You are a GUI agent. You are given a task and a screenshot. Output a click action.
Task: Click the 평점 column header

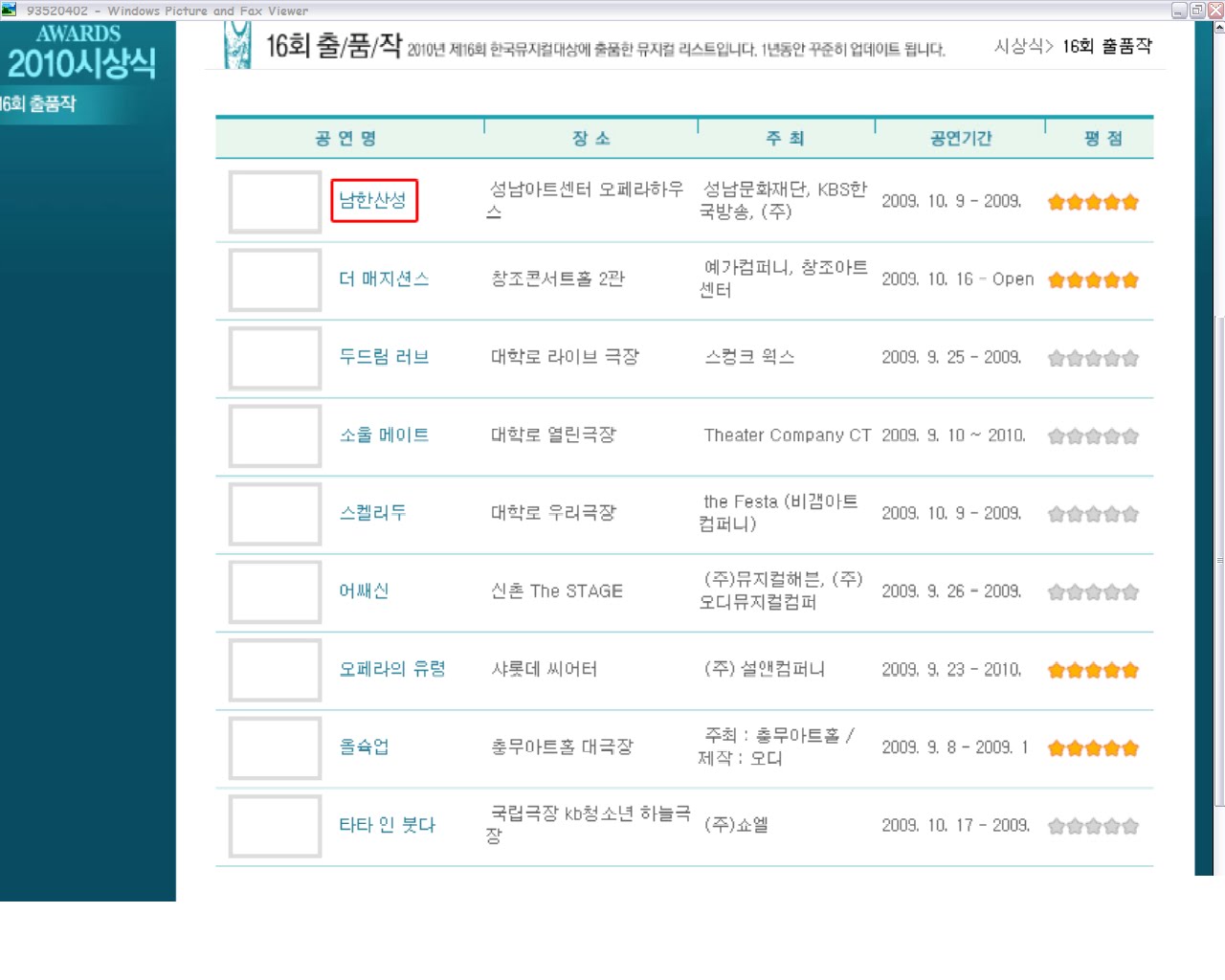(x=1103, y=139)
